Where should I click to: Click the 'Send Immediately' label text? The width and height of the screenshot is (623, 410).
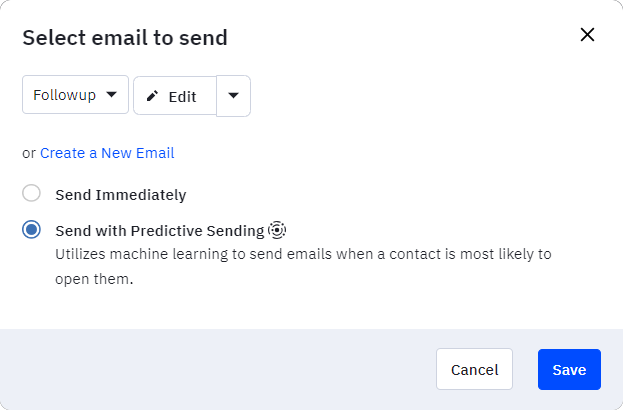click(x=121, y=195)
